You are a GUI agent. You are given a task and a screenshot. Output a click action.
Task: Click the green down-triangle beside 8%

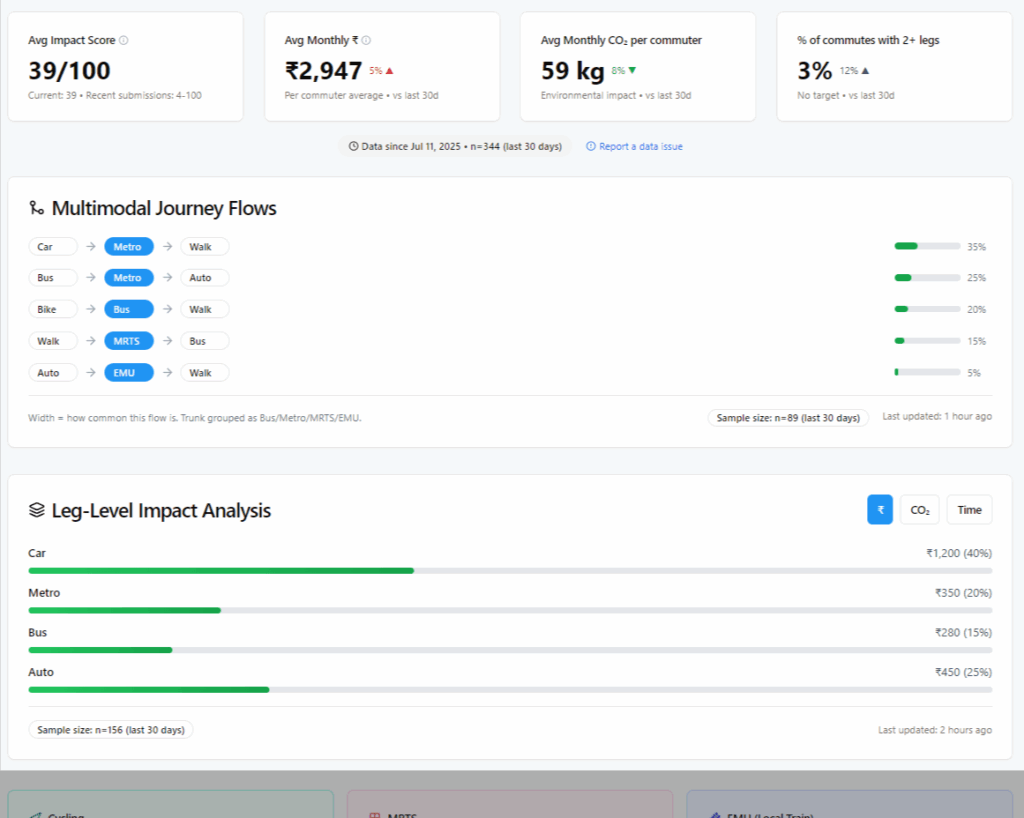tap(632, 71)
